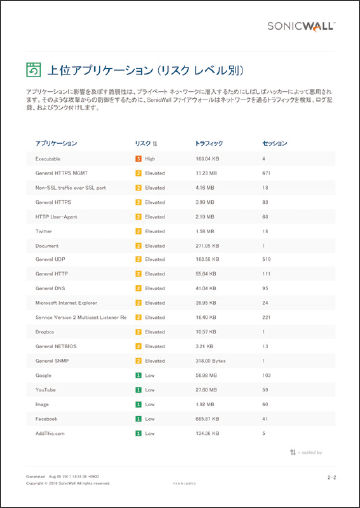Click Elevated badge in Microsoft Internet Explorer row
360x508 pixels.
138,303
